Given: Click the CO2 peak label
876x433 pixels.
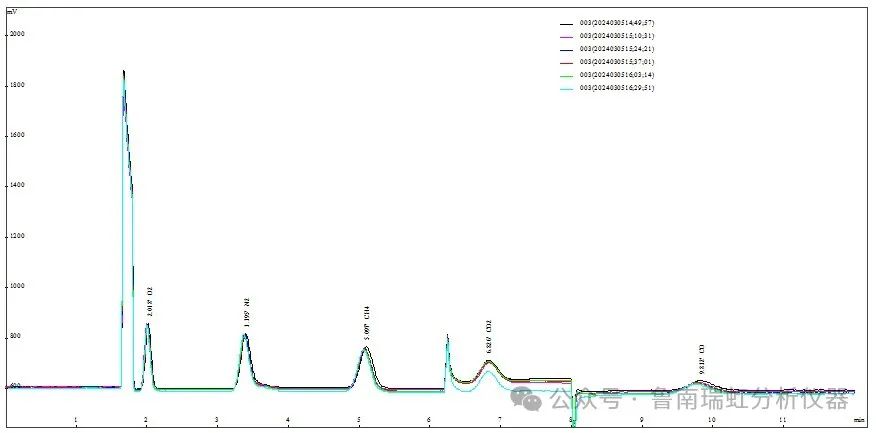Looking at the screenshot, I should (x=489, y=337).
